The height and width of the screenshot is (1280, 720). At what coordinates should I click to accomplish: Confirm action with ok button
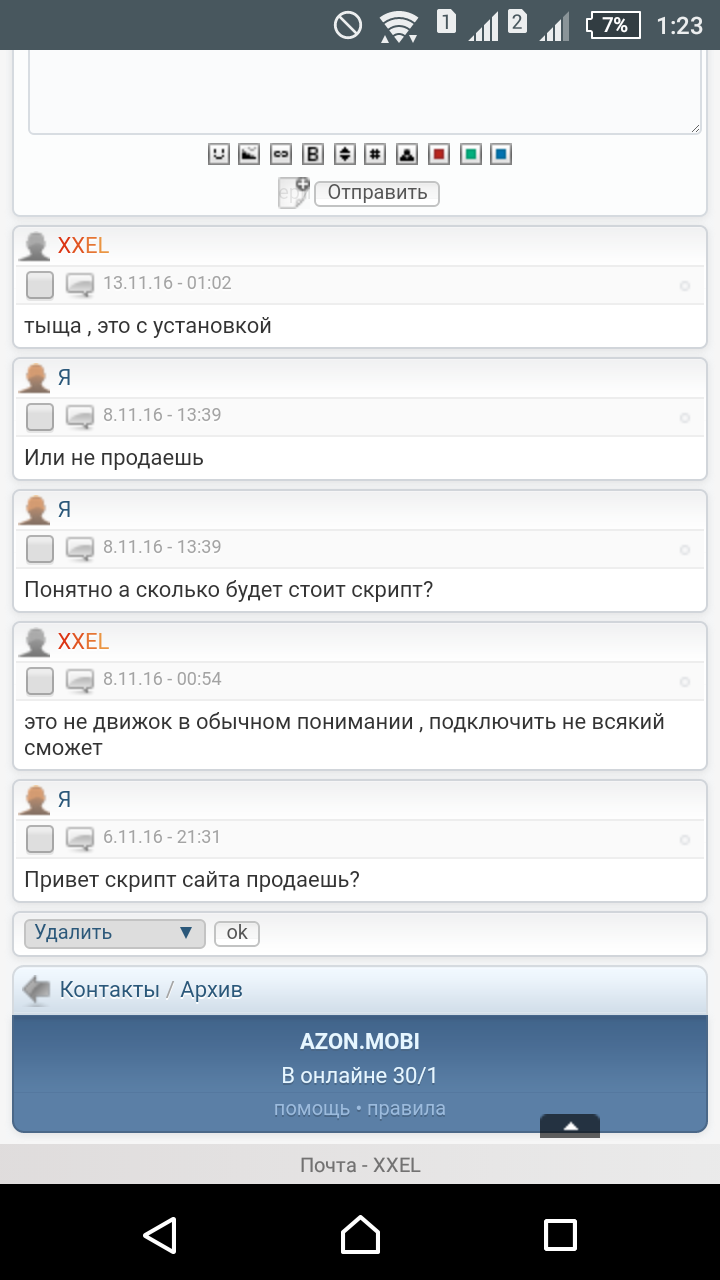(x=237, y=933)
